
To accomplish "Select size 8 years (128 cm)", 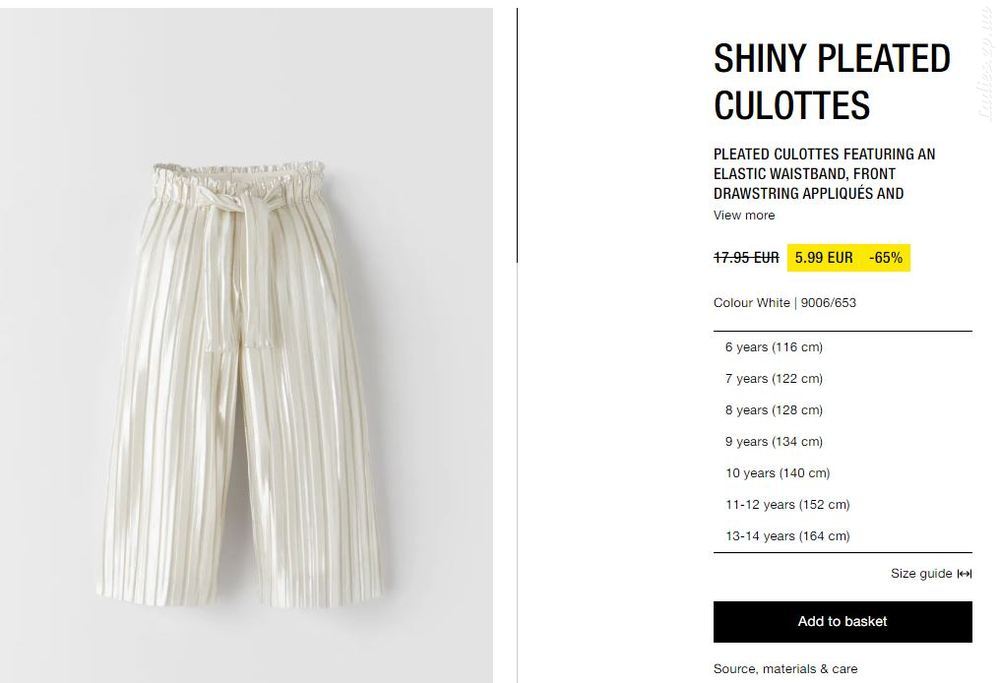I will pos(842,410).
